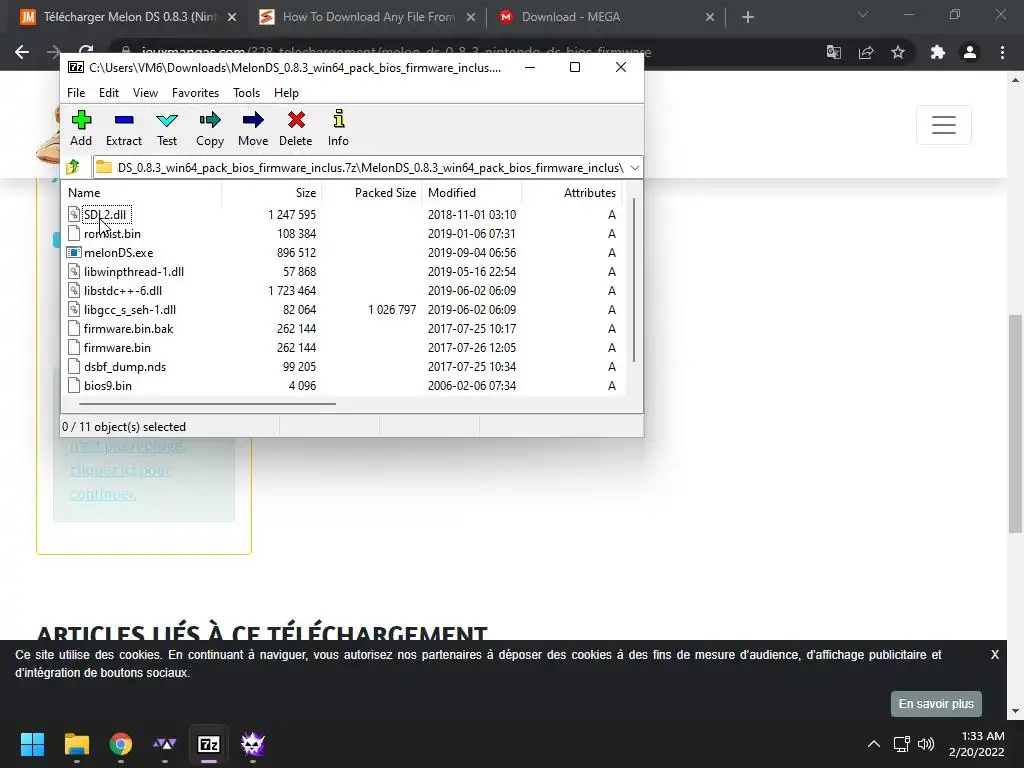Click the 7-Zip taskbar icon
The height and width of the screenshot is (768, 1024).
[209, 744]
